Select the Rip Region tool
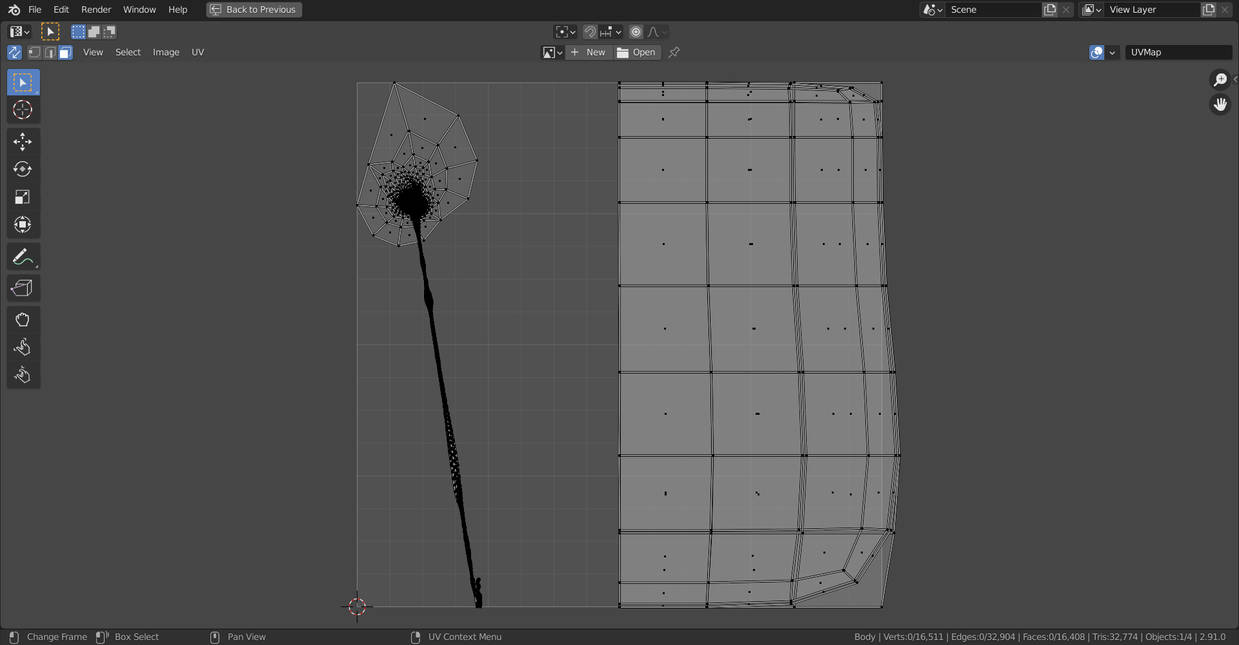The width and height of the screenshot is (1239, 645). click(23, 288)
